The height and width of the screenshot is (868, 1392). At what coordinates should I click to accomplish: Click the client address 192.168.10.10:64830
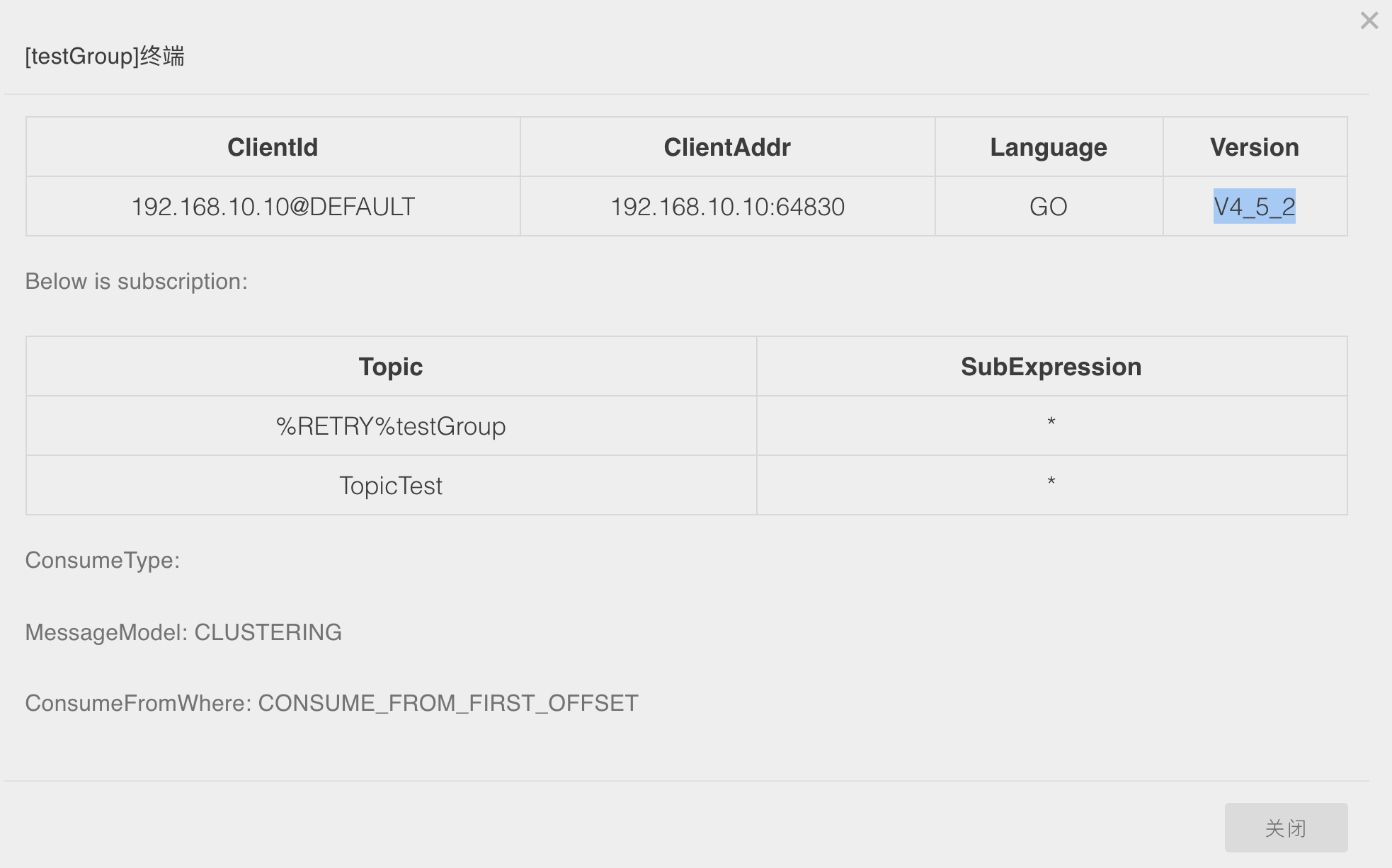727,206
